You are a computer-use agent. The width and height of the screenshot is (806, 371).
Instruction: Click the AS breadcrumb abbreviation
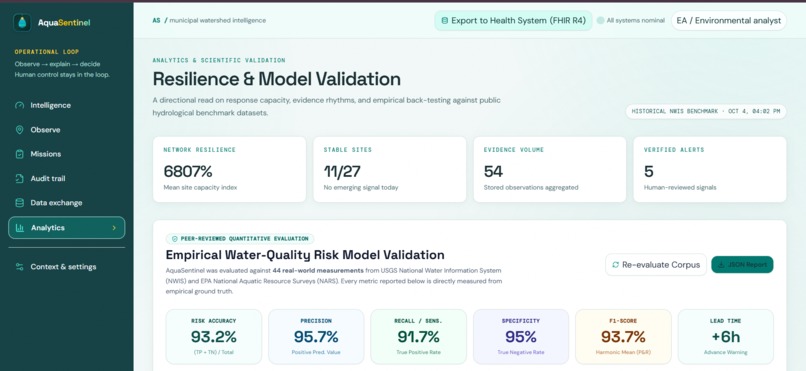click(x=156, y=21)
